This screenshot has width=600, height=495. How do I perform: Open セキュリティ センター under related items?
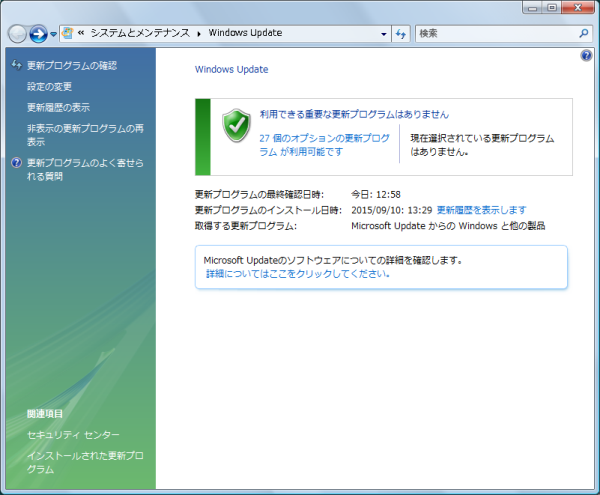73,435
